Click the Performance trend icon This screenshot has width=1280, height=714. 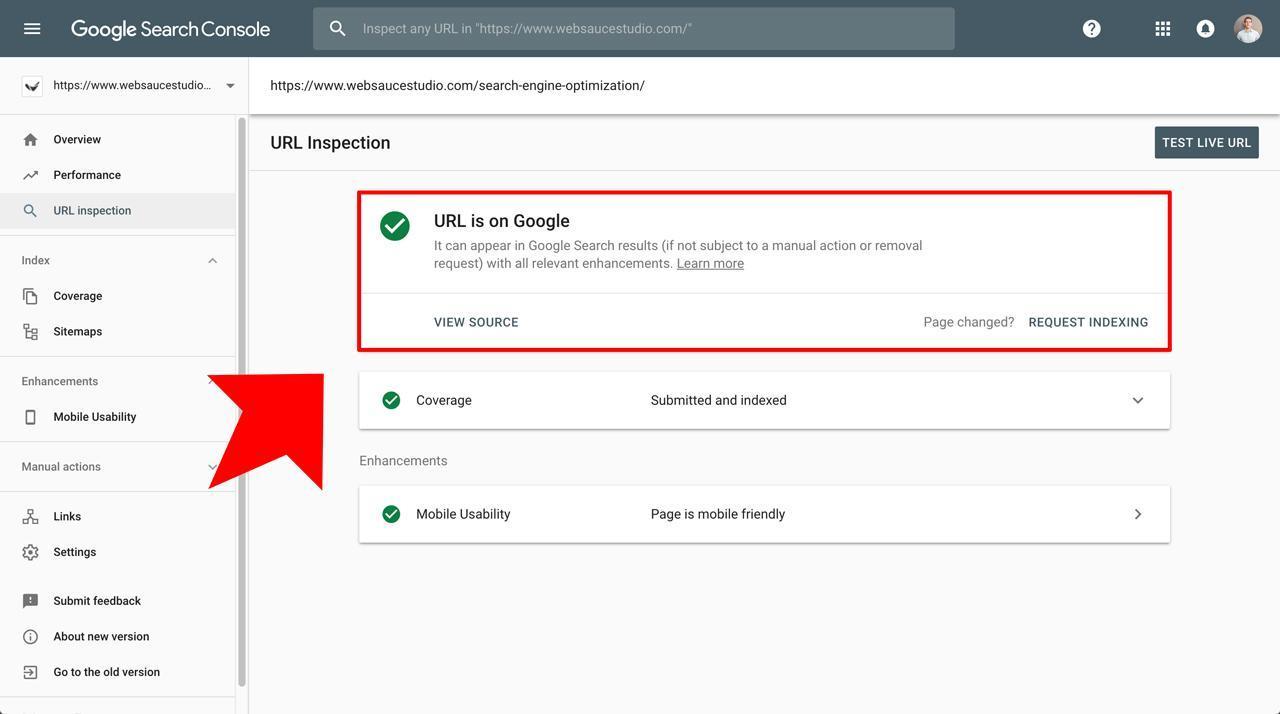pos(31,175)
